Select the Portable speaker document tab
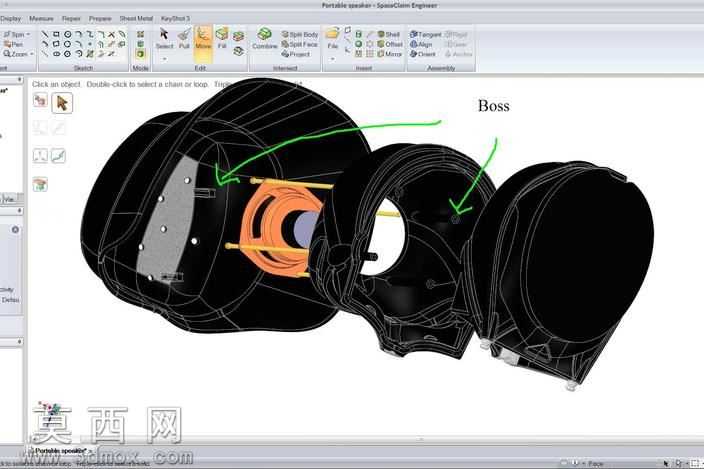Image resolution: width=704 pixels, height=469 pixels. (x=60, y=451)
